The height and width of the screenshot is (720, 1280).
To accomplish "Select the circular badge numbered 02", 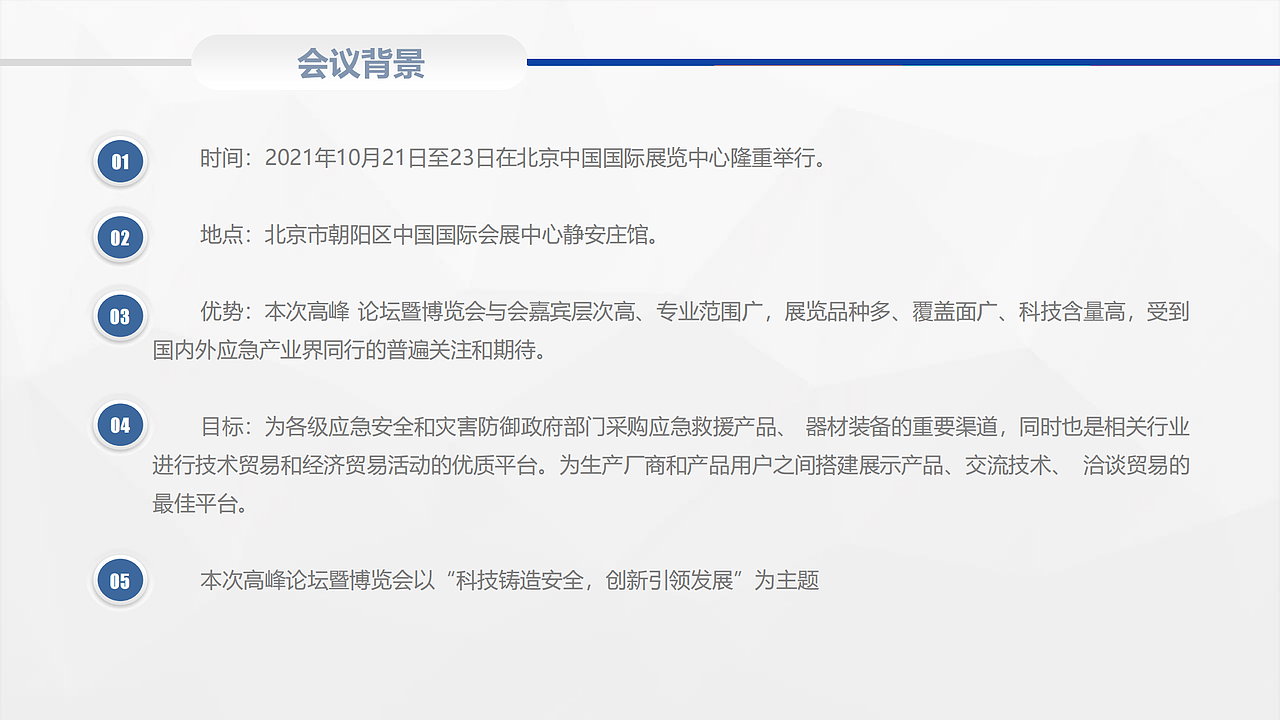I will 120,238.
